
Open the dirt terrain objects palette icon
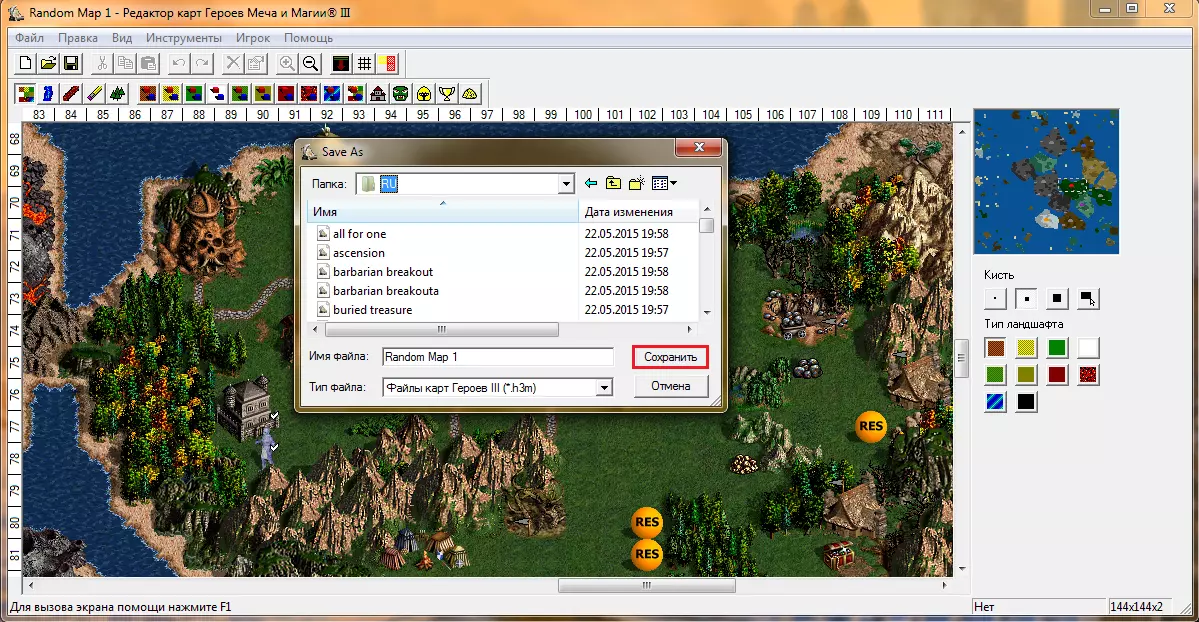148,94
